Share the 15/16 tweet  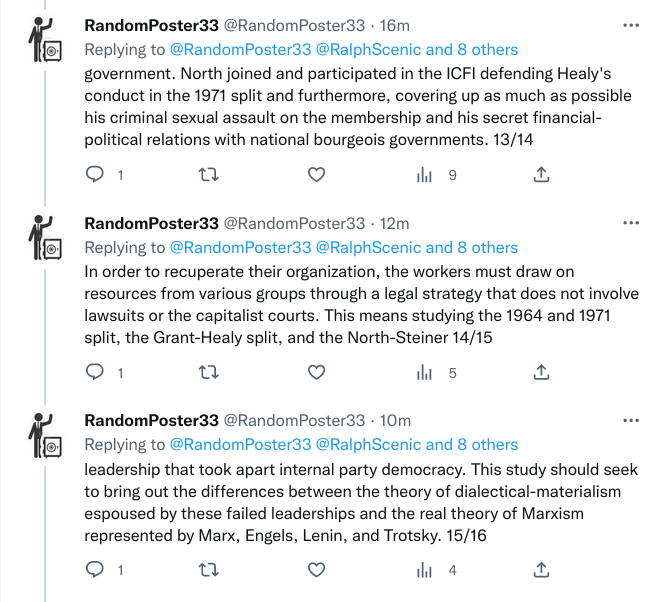coord(540,570)
